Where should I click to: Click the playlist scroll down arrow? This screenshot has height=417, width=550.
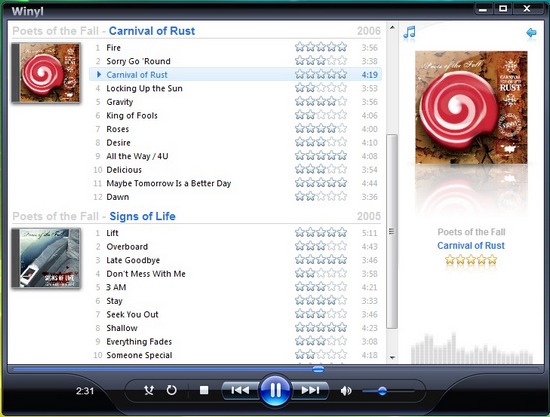coord(392,358)
